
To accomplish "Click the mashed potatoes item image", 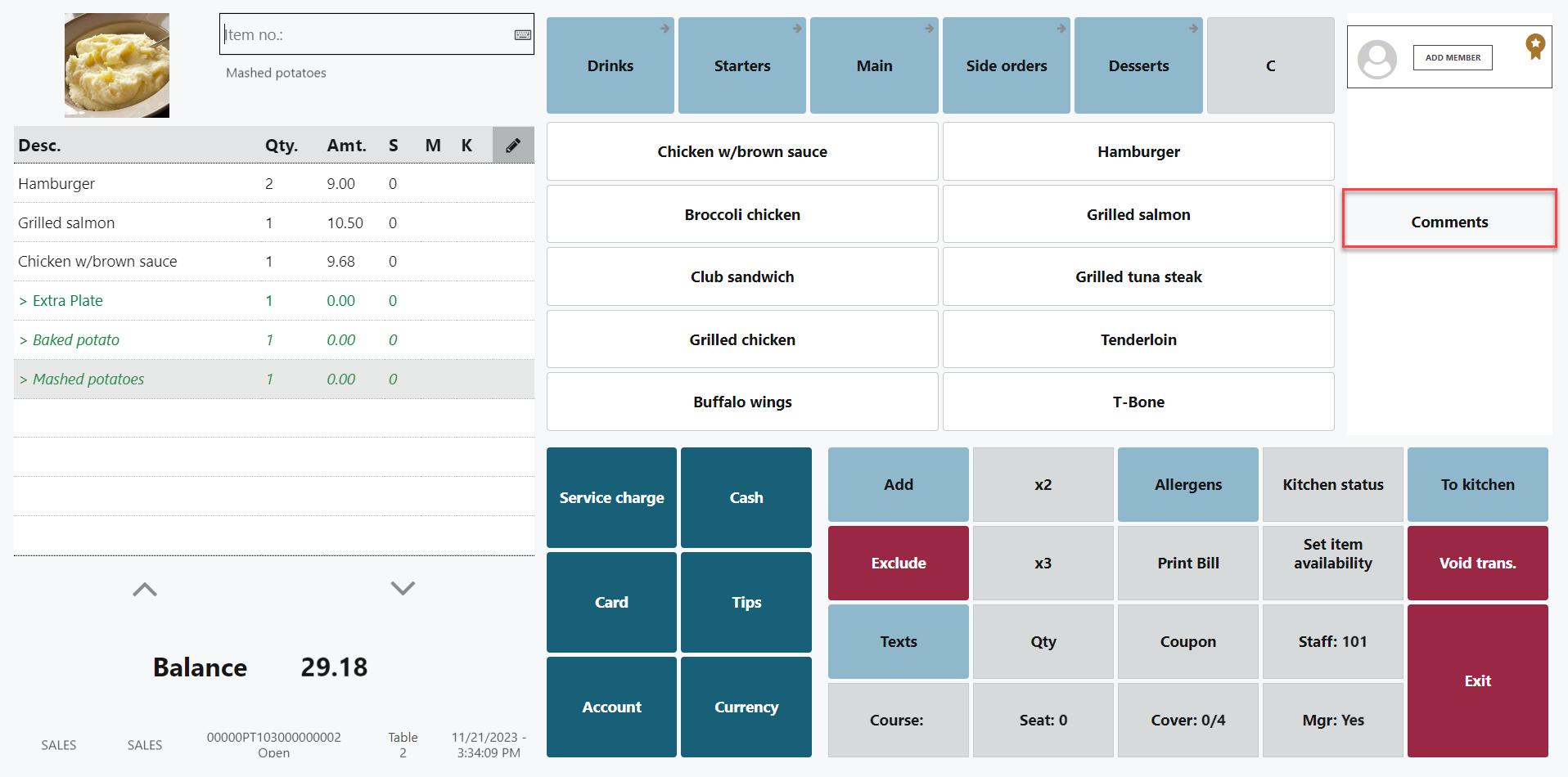I will click(117, 65).
